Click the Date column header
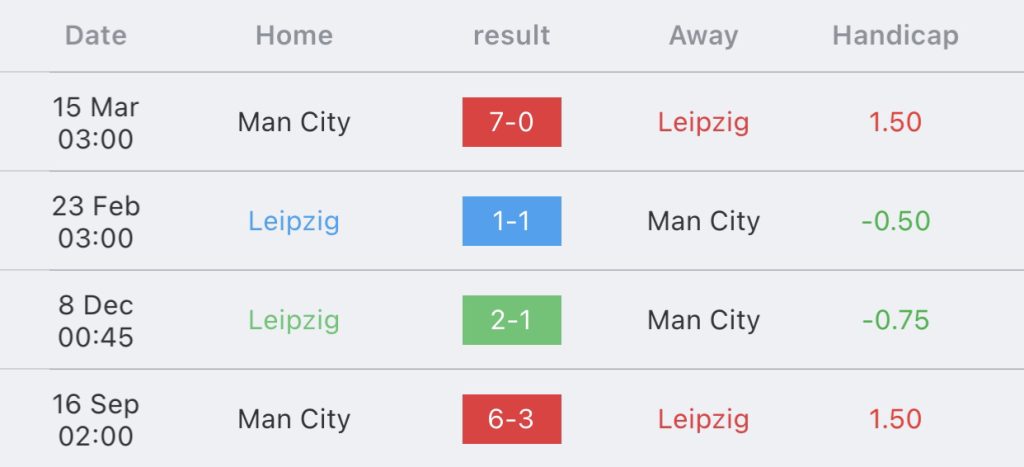This screenshot has height=467, width=1024. [96, 35]
